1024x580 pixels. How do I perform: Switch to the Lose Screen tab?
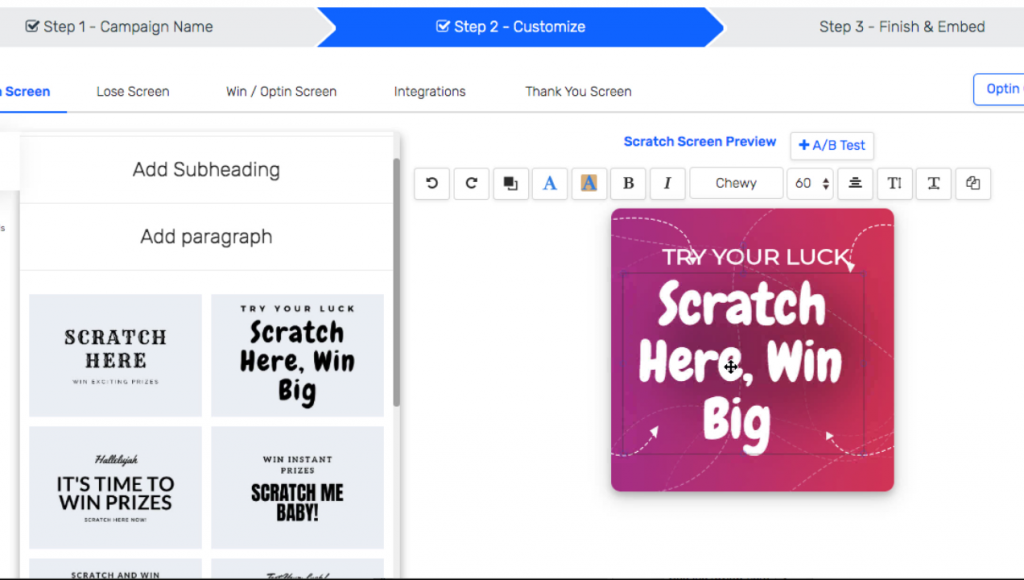pyautogui.click(x=133, y=91)
